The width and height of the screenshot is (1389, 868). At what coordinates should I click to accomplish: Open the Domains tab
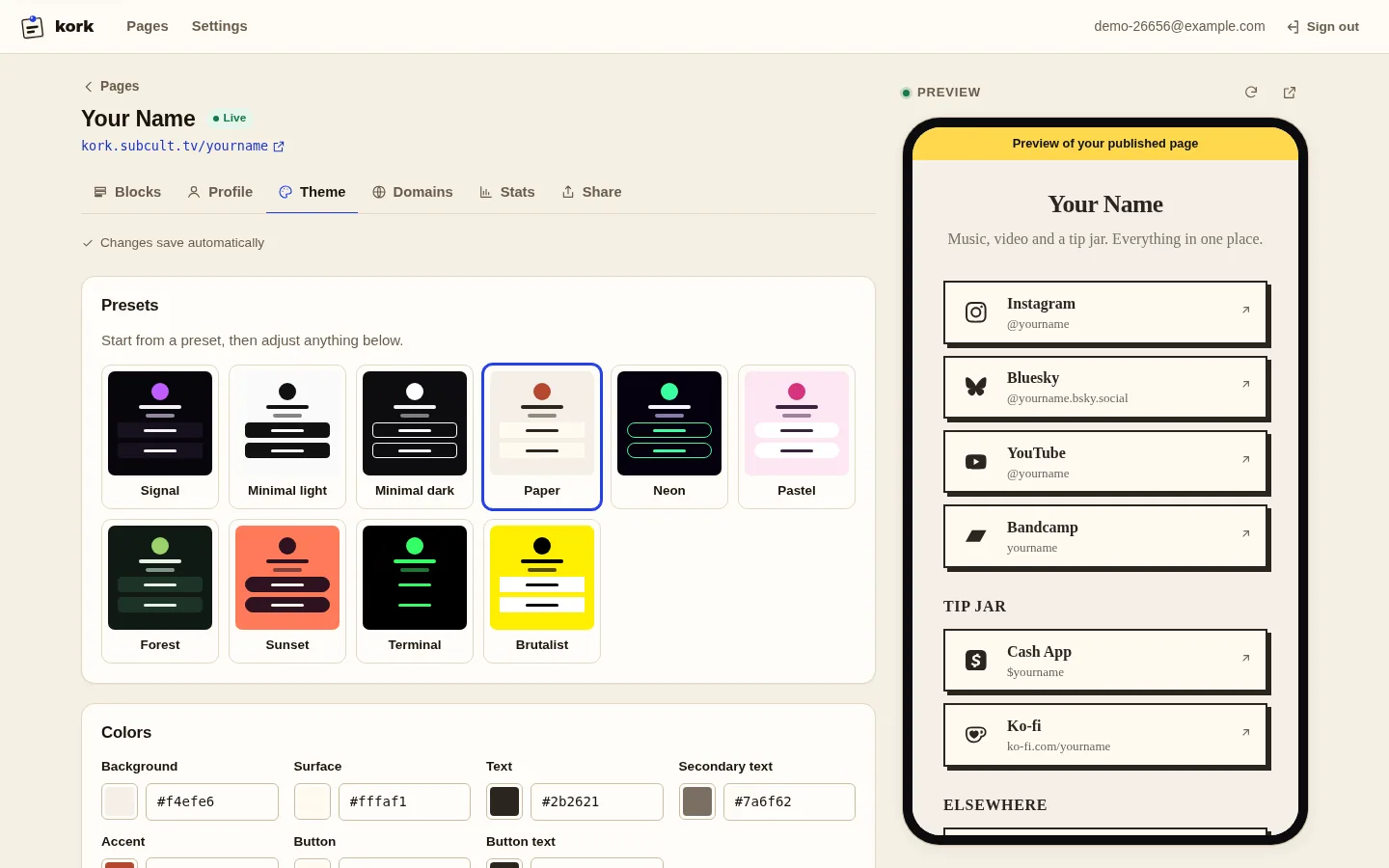pyautogui.click(x=413, y=192)
